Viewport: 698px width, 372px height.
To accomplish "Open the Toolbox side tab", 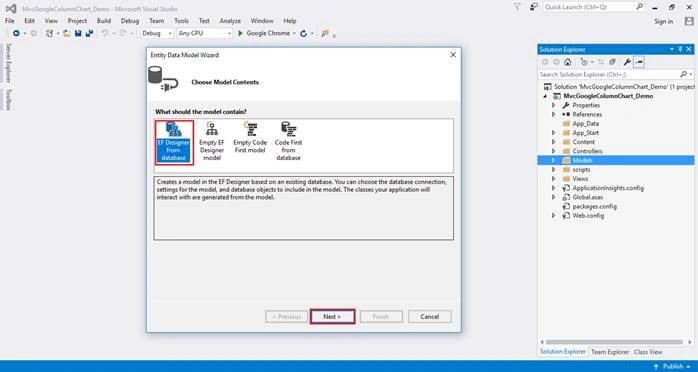I will click(8, 99).
